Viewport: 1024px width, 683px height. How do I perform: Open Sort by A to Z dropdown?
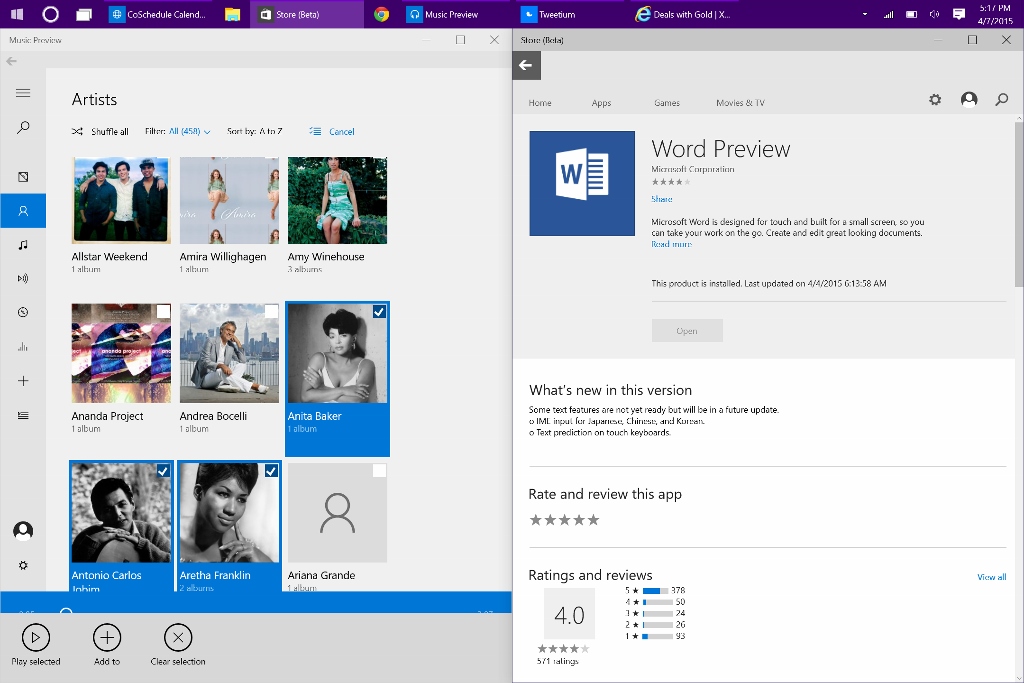(255, 131)
